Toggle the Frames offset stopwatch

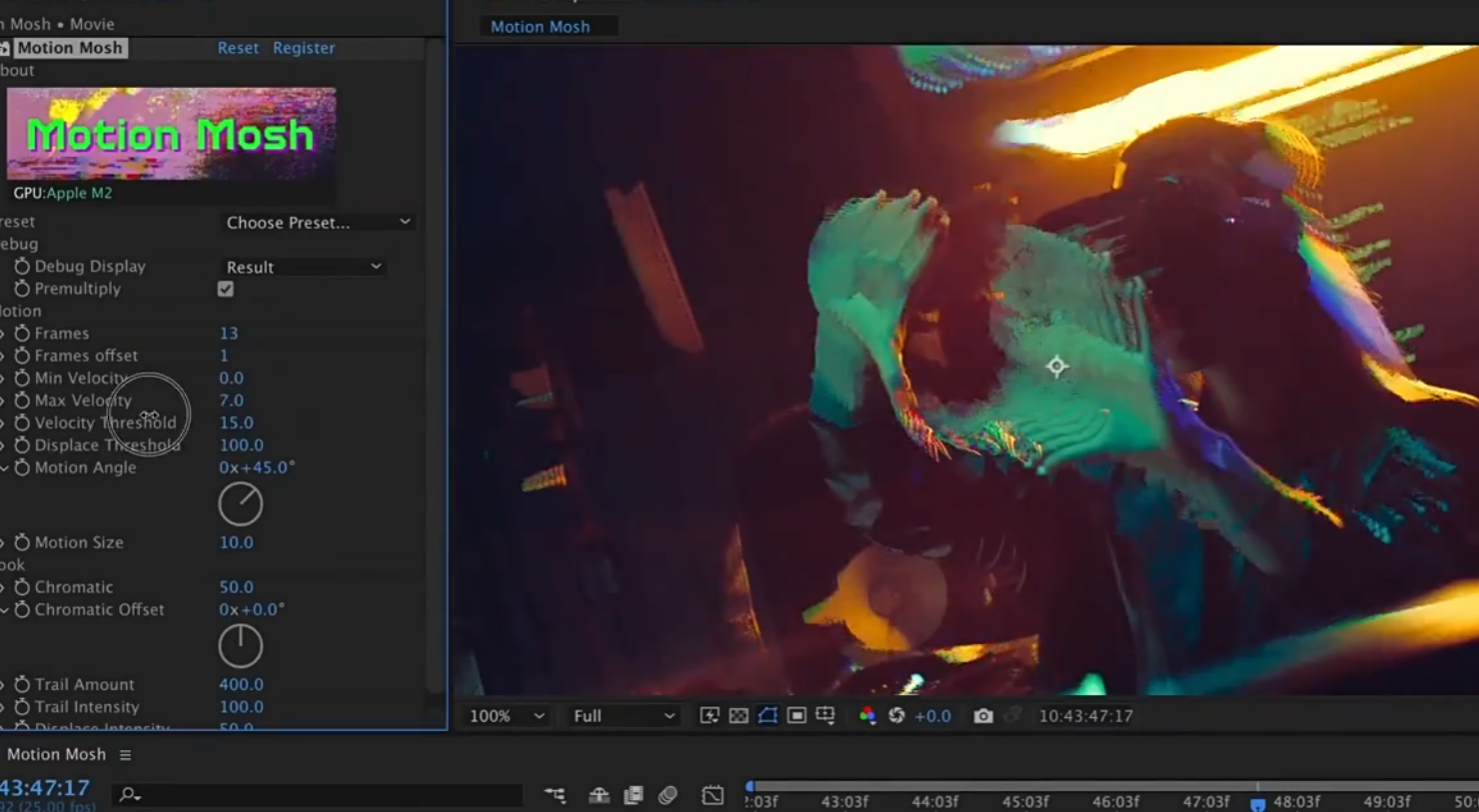[22, 356]
